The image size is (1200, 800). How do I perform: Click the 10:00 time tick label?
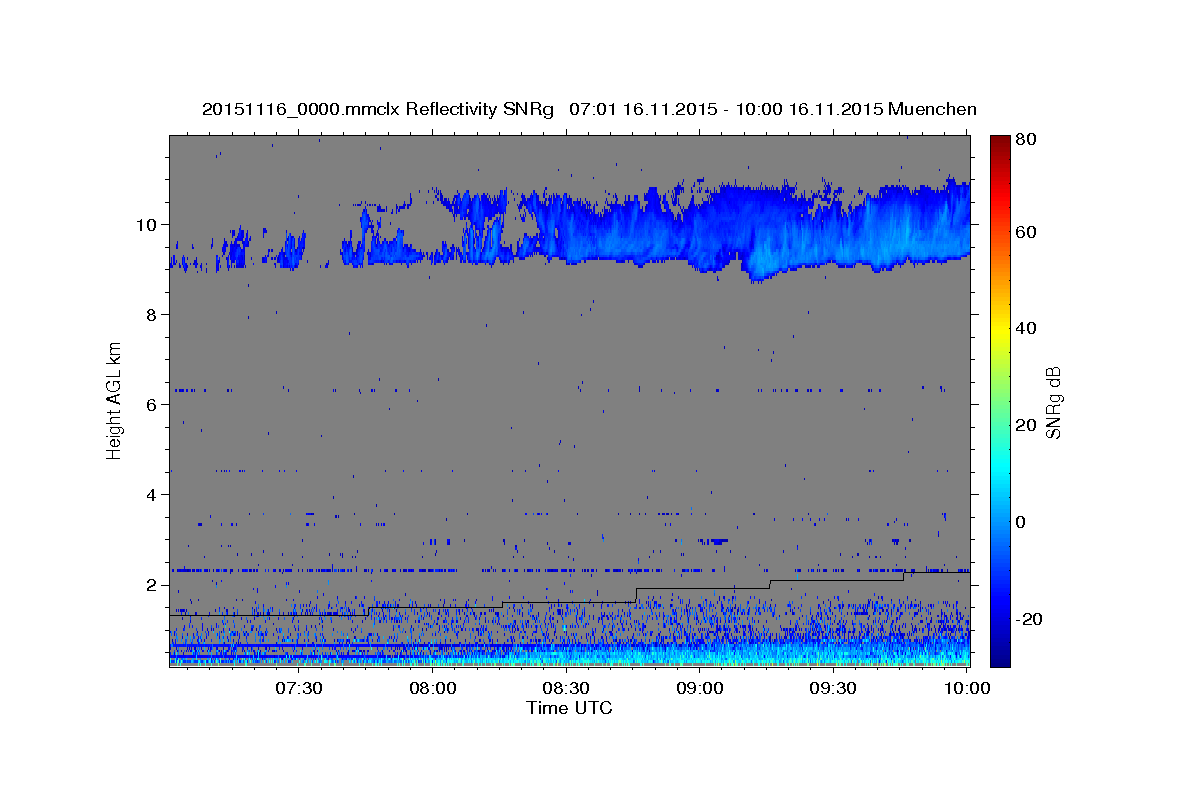click(967, 688)
